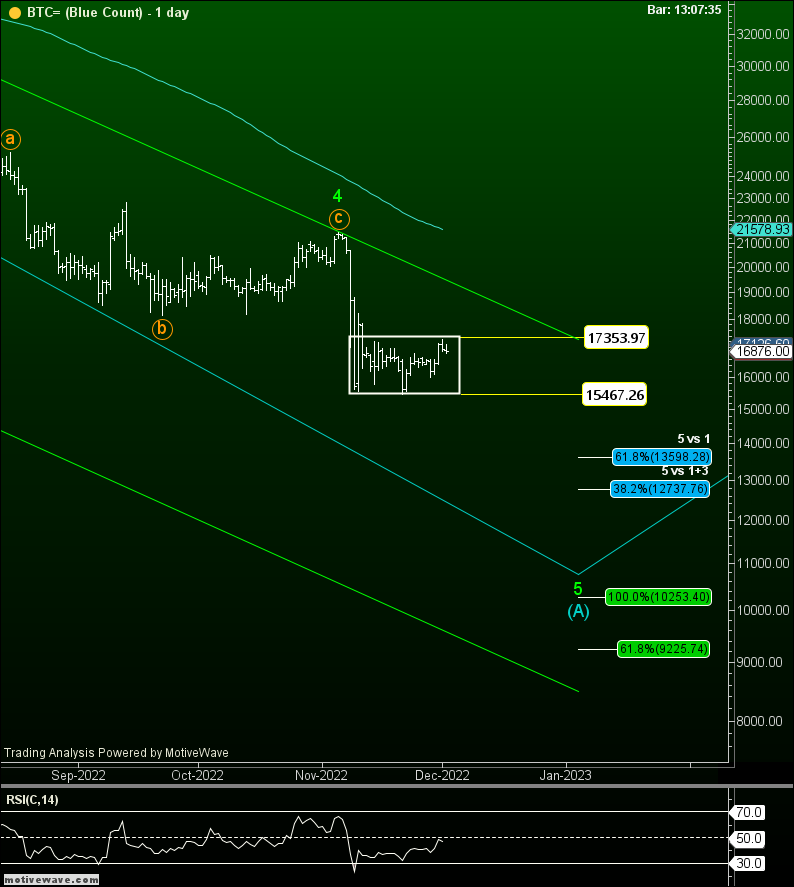The height and width of the screenshot is (887, 794).
Task: Click the 11000.00 price axis label
Action: [763, 563]
